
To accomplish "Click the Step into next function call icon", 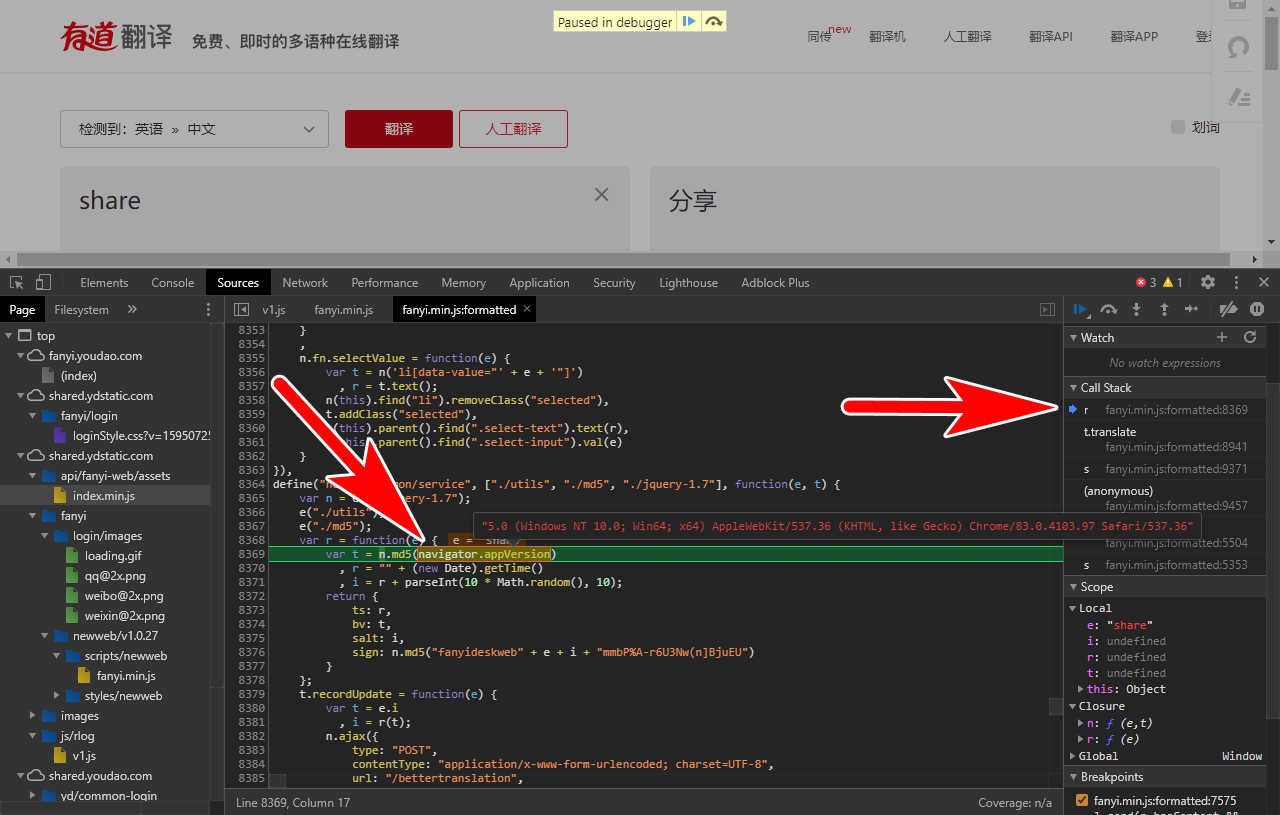I will pyautogui.click(x=1136, y=309).
